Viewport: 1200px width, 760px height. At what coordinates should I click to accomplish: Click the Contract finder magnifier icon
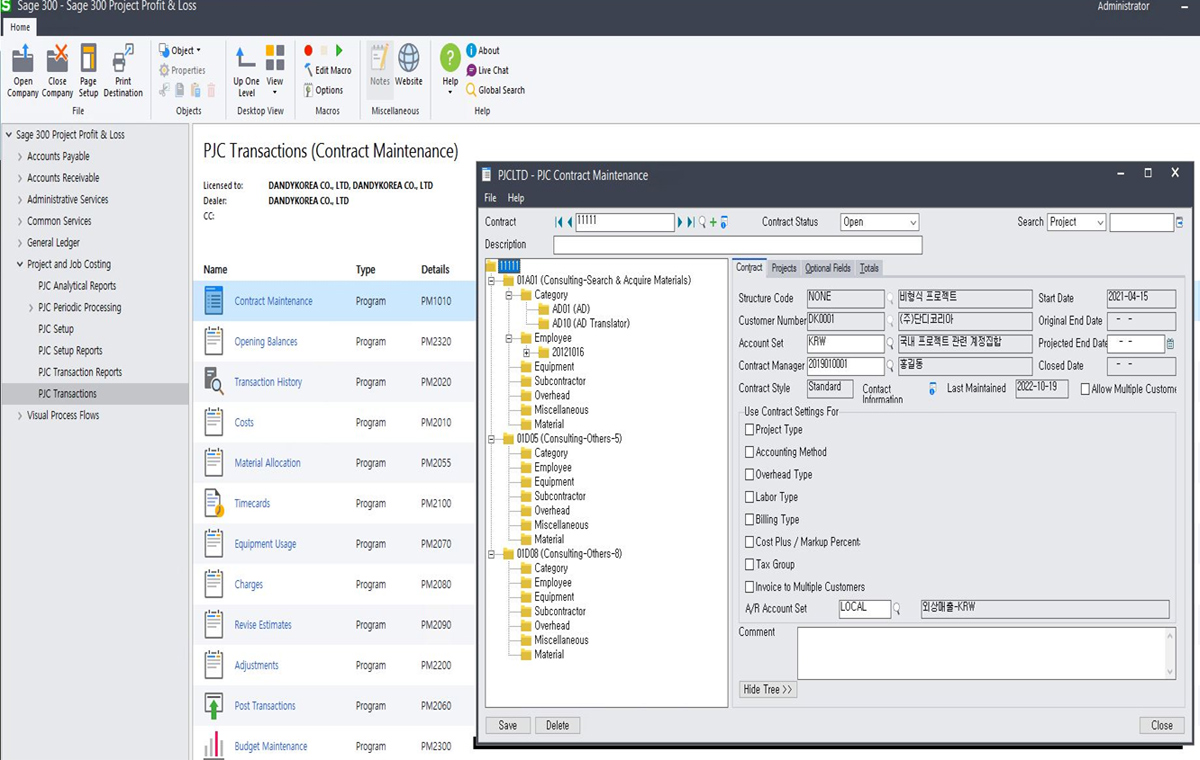tap(702, 222)
